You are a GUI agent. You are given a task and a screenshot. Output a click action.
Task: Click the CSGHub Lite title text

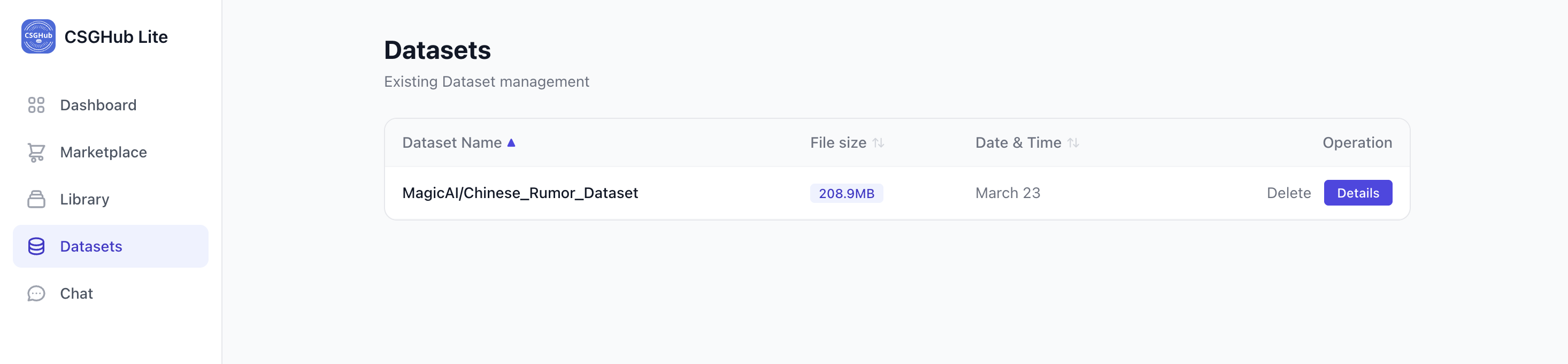coord(116,36)
